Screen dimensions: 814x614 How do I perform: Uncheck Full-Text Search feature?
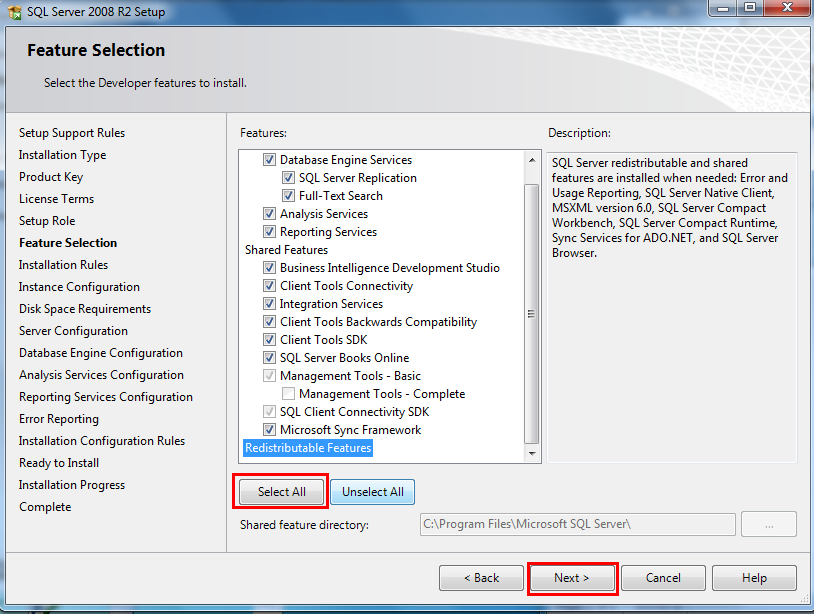pos(288,196)
